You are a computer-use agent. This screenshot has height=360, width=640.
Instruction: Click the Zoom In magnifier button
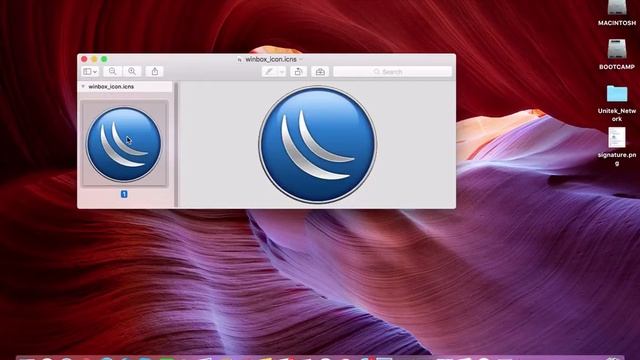(132, 71)
